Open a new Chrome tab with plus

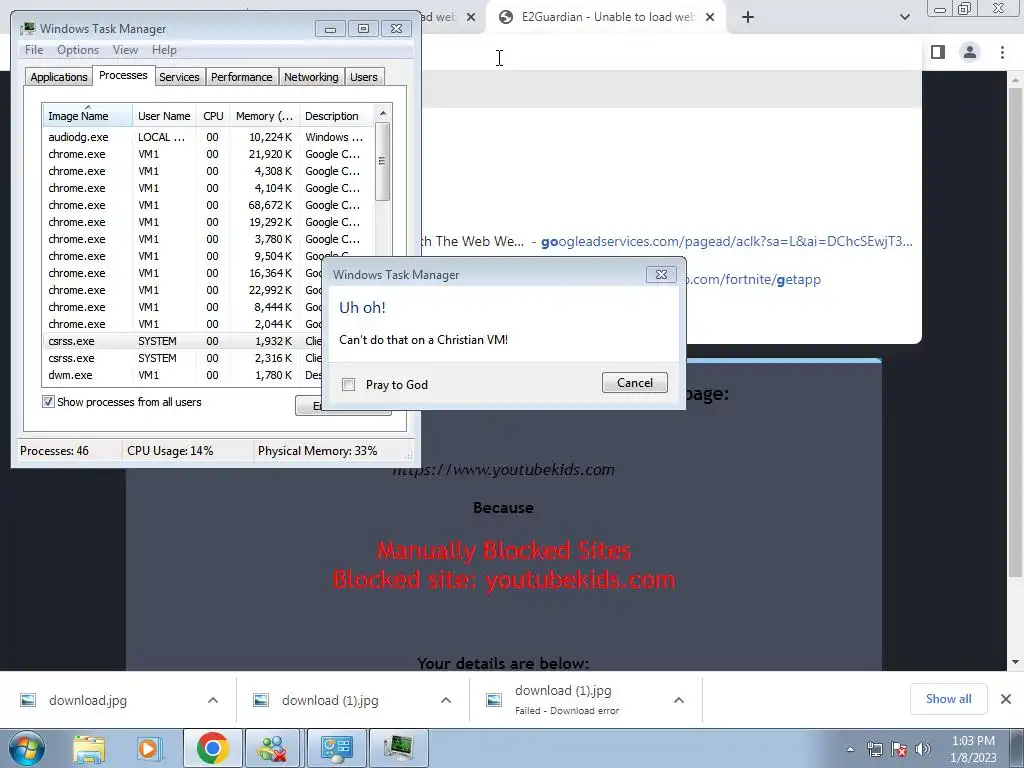click(748, 17)
